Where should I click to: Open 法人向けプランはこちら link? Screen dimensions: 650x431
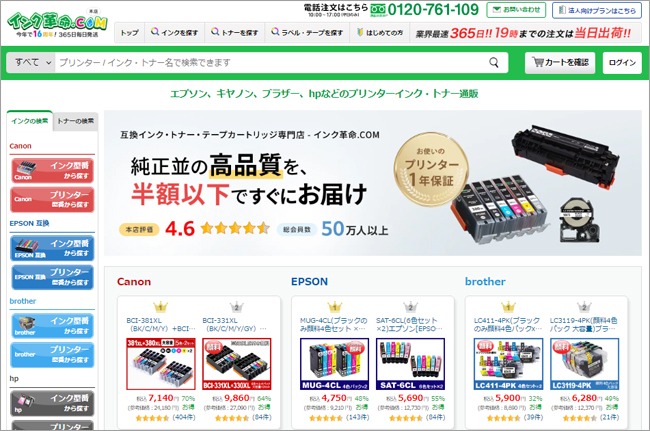pos(597,10)
